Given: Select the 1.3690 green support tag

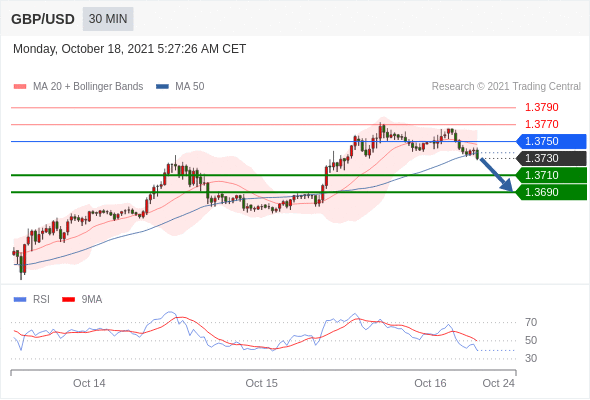Looking at the screenshot, I should 551,192.
